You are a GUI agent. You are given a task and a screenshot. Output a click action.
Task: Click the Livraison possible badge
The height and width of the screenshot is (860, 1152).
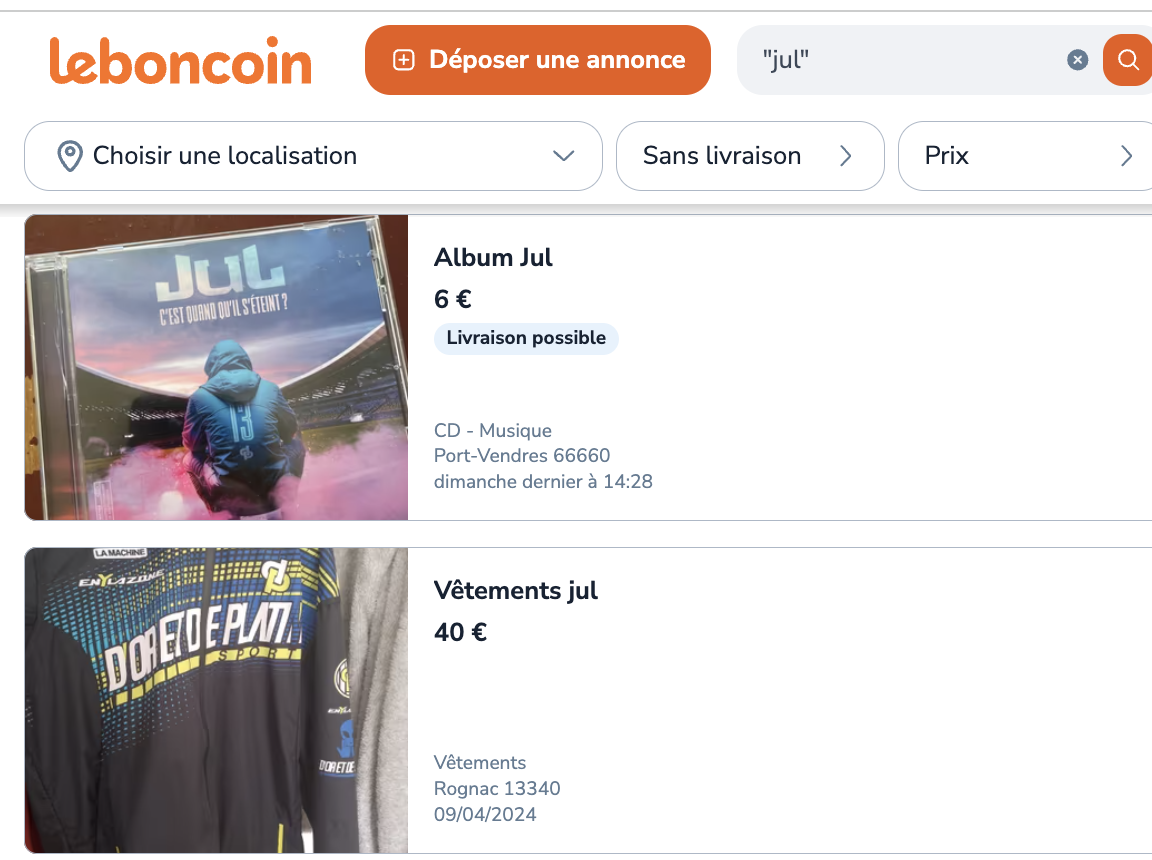(526, 338)
